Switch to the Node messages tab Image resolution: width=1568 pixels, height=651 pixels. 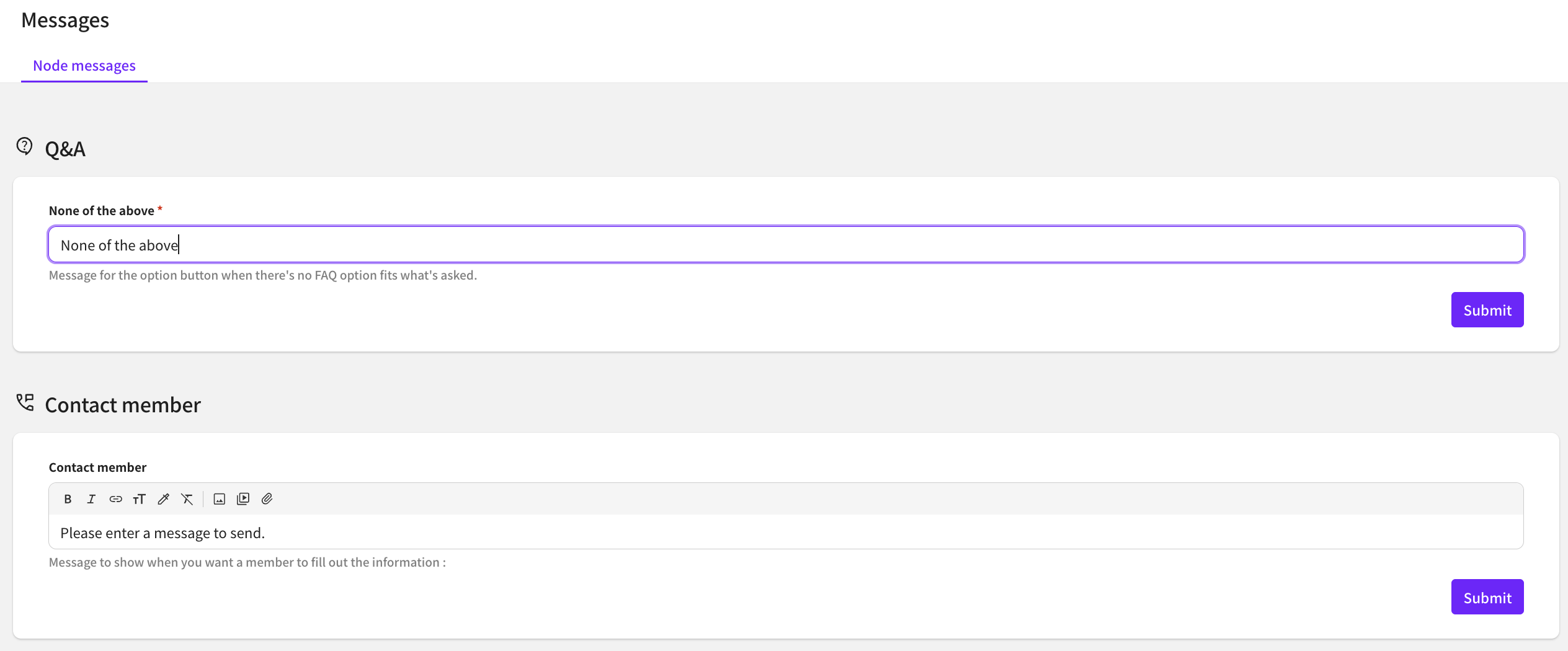click(84, 66)
